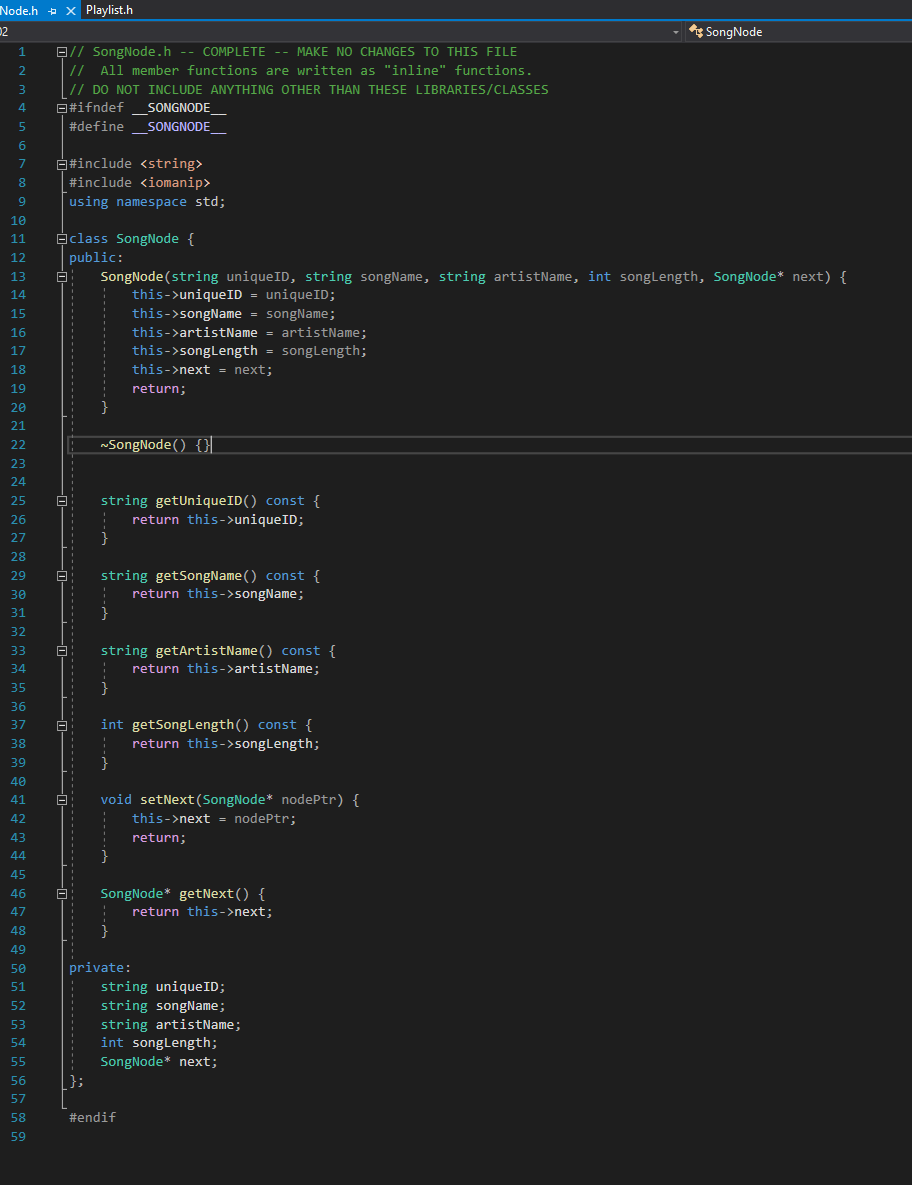The height and width of the screenshot is (1185, 912).
Task: Collapse the setNext function body
Action: pos(61,799)
